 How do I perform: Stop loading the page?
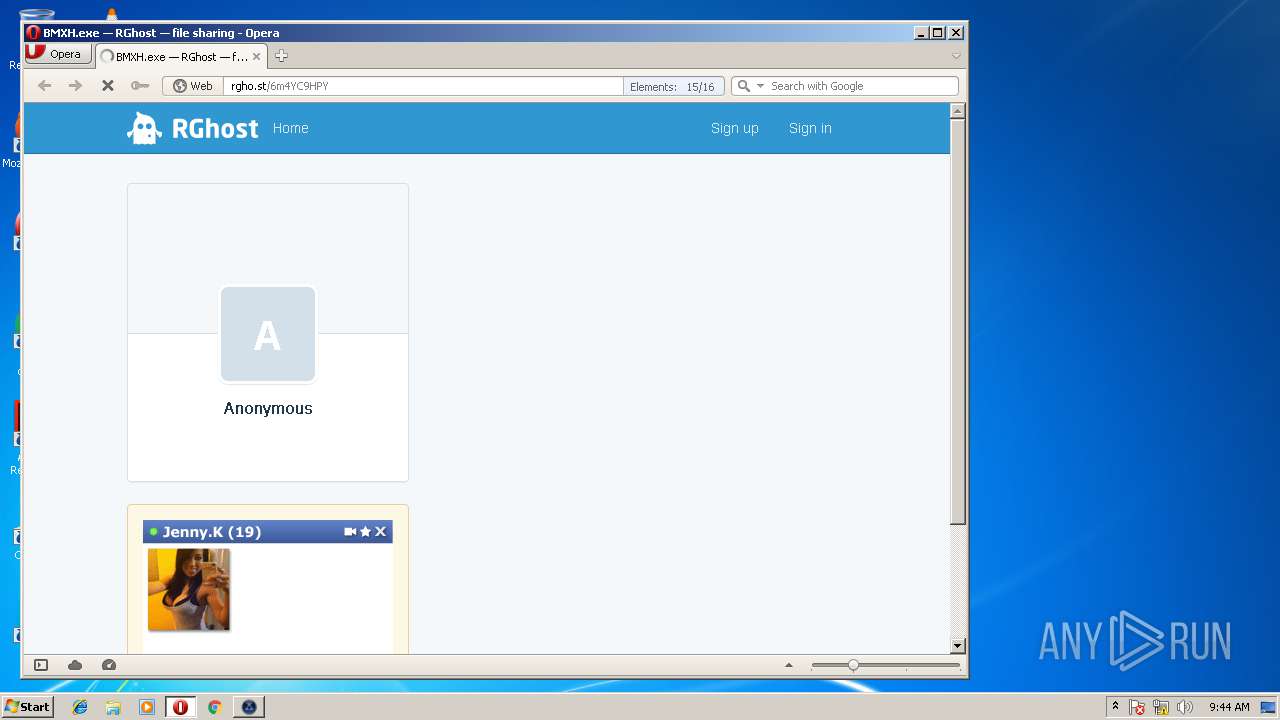point(107,86)
